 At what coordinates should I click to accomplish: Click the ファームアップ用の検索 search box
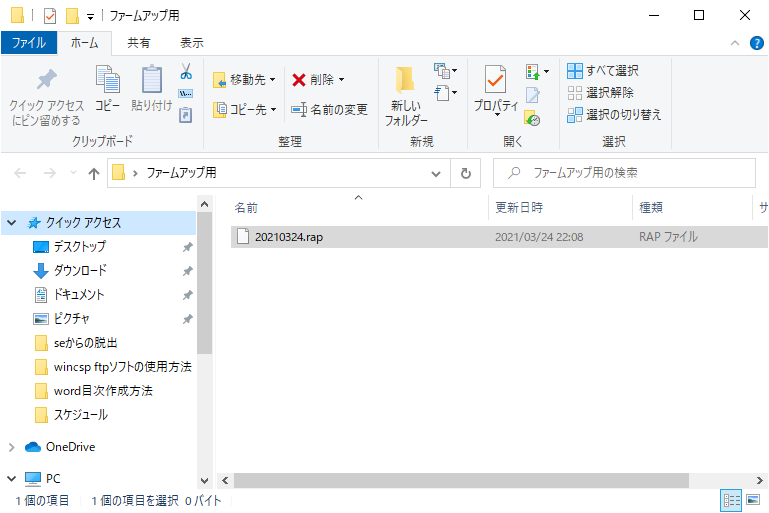(624, 173)
